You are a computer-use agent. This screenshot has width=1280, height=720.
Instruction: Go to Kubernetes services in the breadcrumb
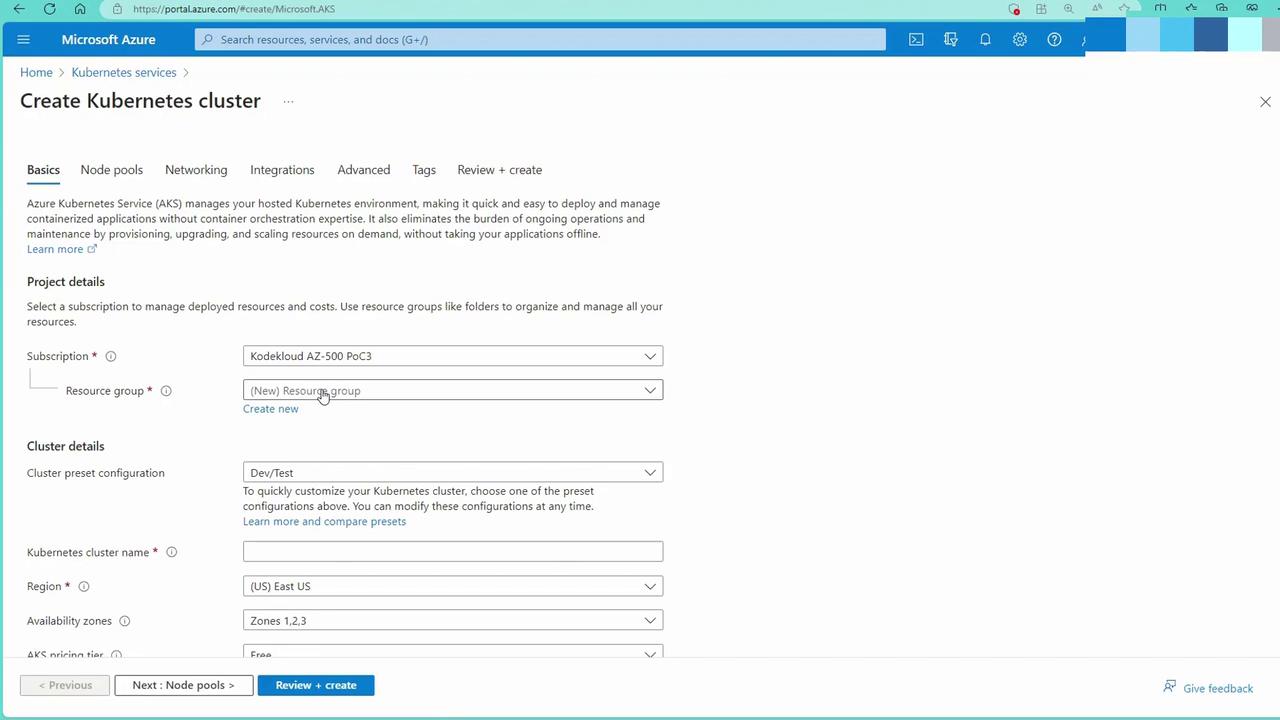pos(124,72)
